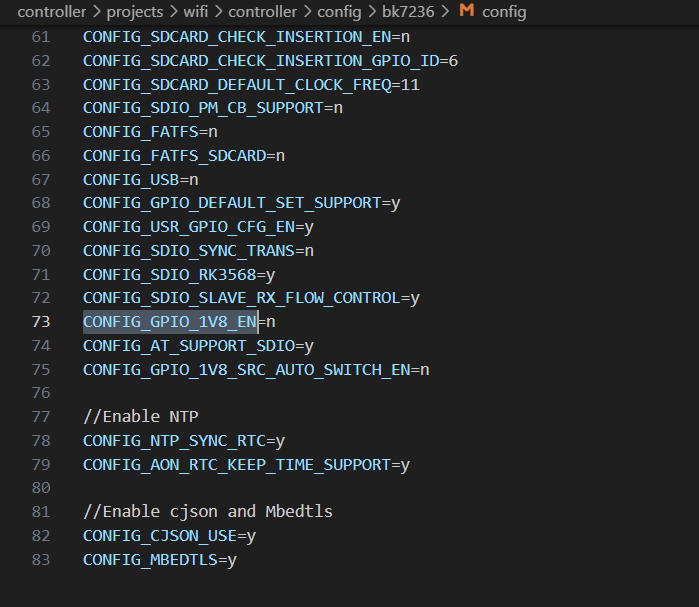Click CONFIG_SDCARD_DEFAULT_CLOCK_FREQ=11 line
The width and height of the screenshot is (699, 607).
coord(251,84)
